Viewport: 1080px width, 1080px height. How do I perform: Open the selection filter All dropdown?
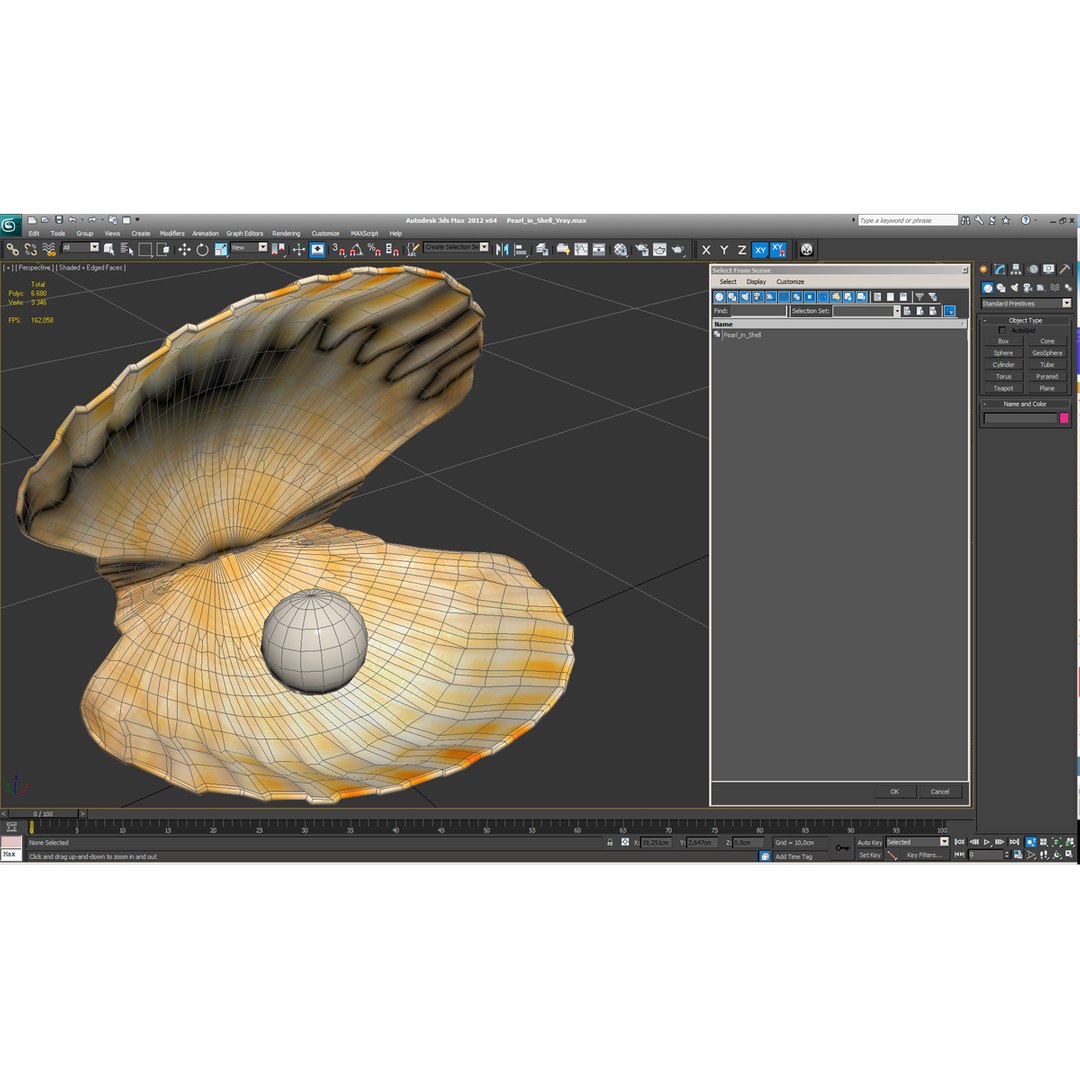[x=81, y=247]
